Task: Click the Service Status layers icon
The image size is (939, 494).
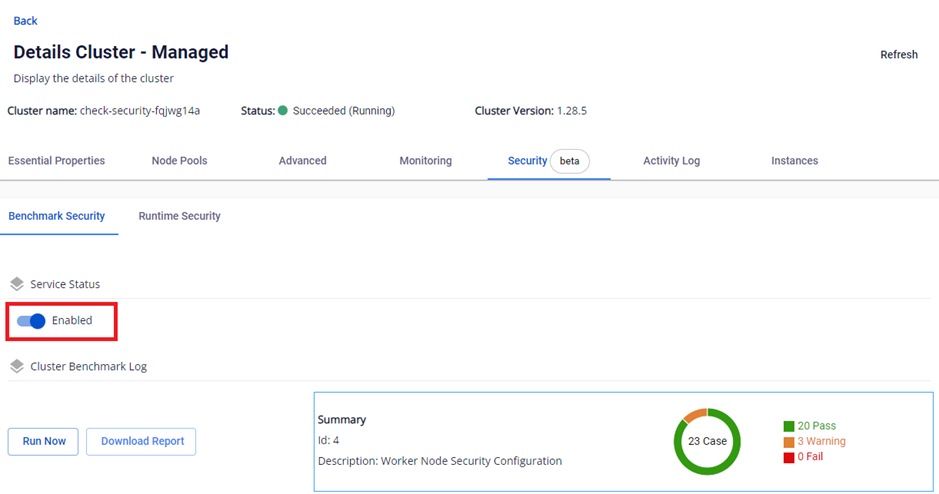Action: point(17,284)
